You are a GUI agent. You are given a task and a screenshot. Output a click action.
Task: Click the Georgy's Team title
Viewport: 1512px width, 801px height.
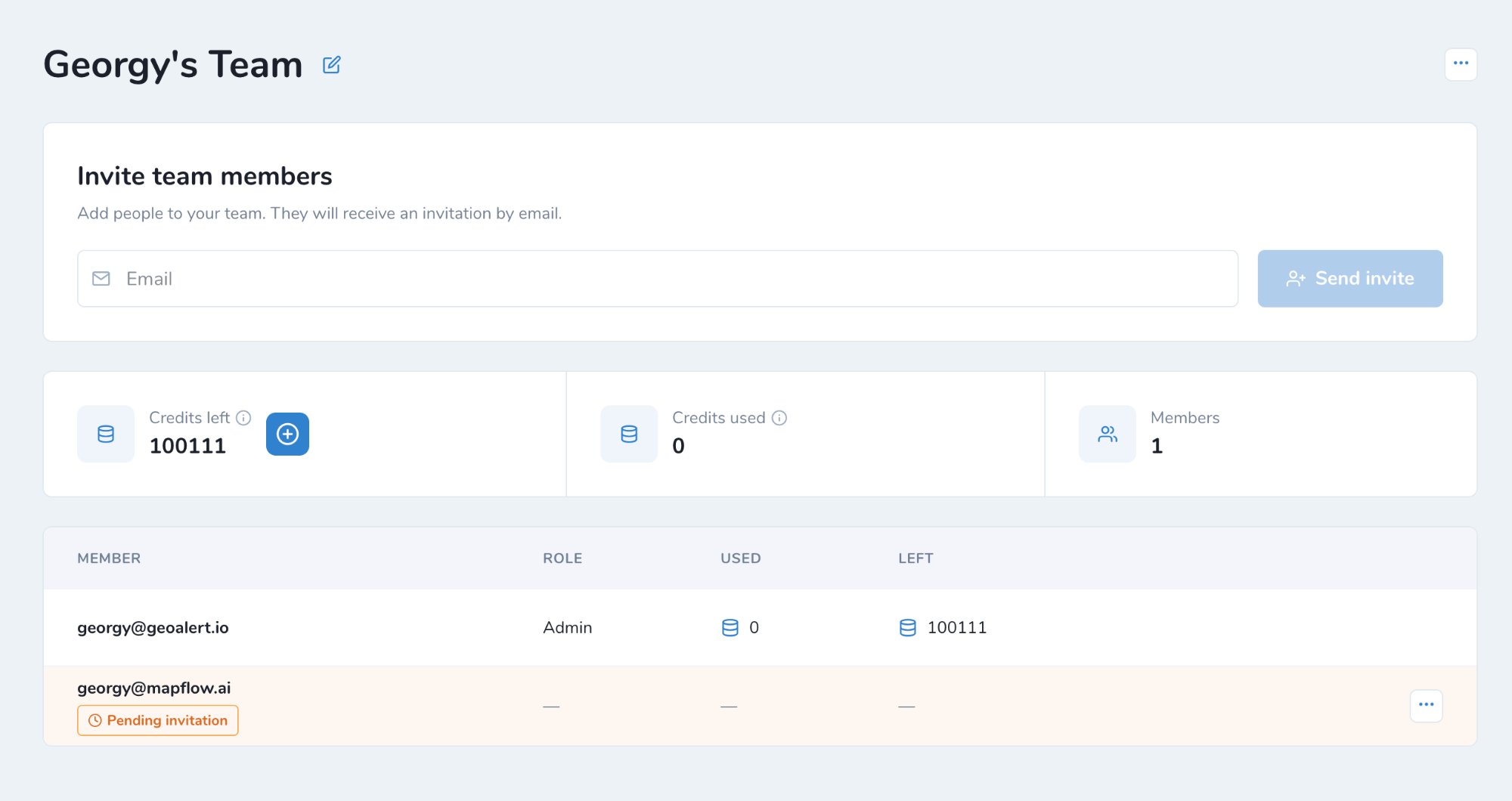(173, 65)
